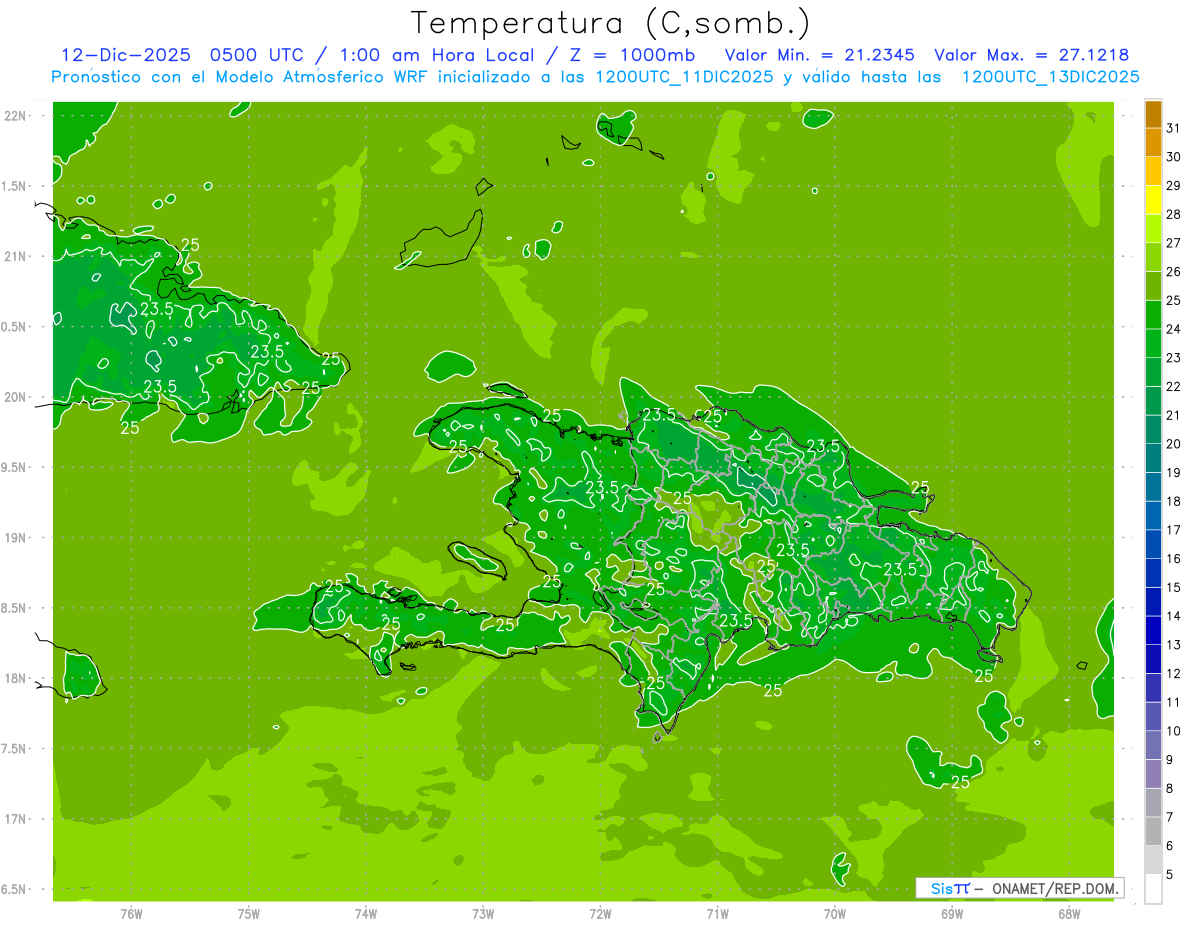This screenshot has height=927, width=1200.
Task: Click the 20N latitude axis label
Action: tap(15, 397)
